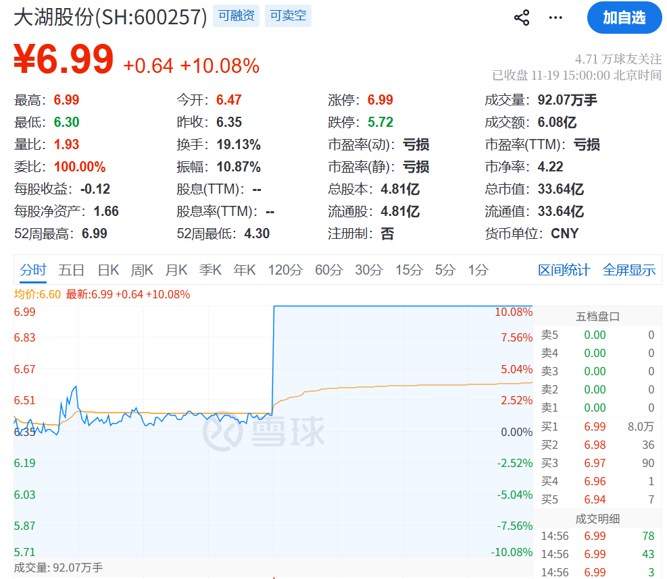Image resolution: width=667 pixels, height=579 pixels.
Task: Select the 季K chart tab
Action: click(x=210, y=269)
